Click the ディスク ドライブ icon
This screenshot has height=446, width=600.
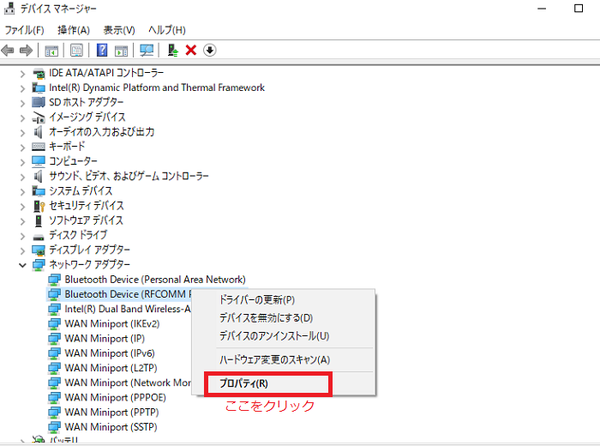point(39,236)
